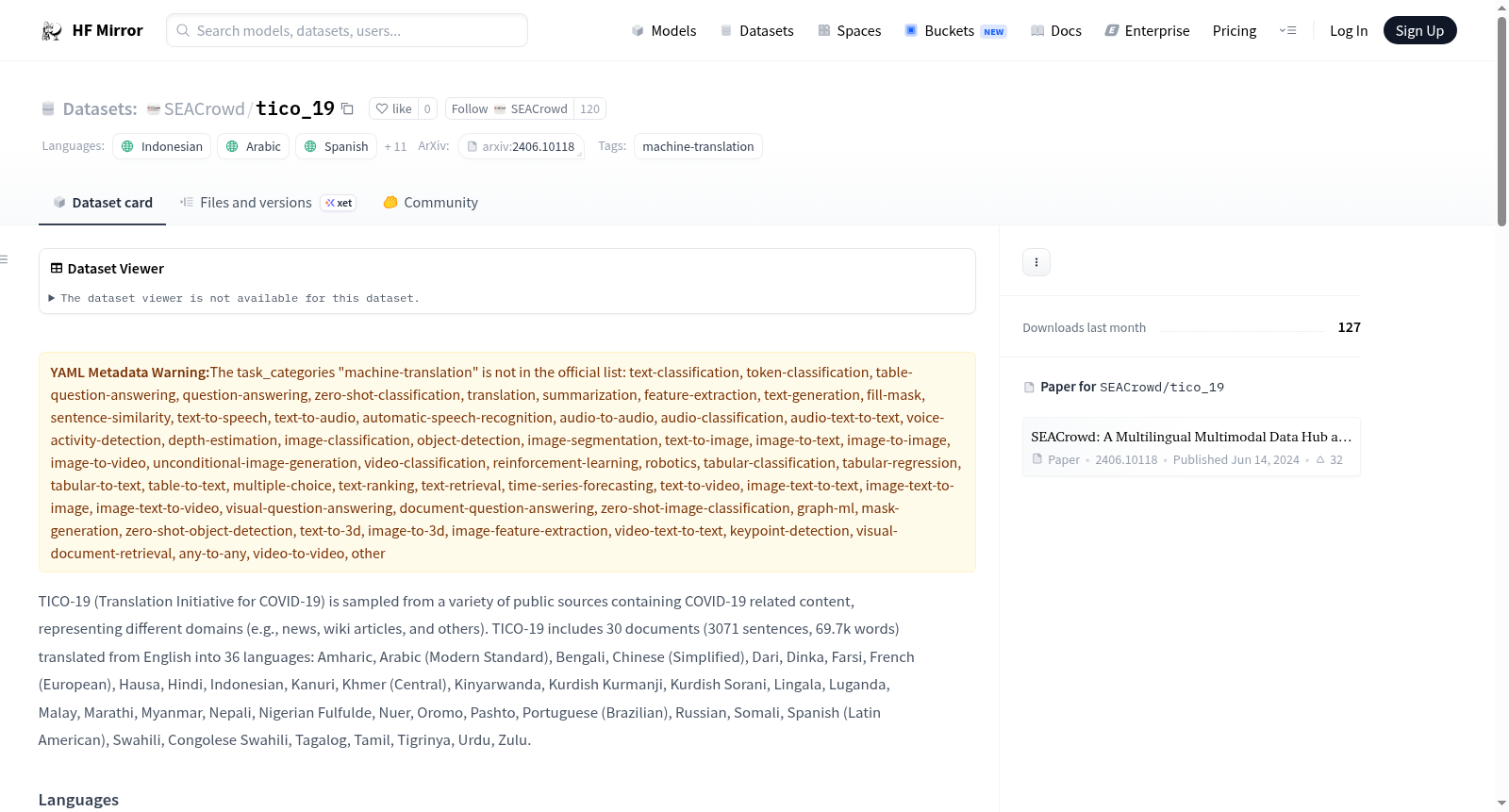Viewport: 1509px width, 812px height.
Task: Focus the search models, datasets field
Action: pyautogui.click(x=347, y=30)
